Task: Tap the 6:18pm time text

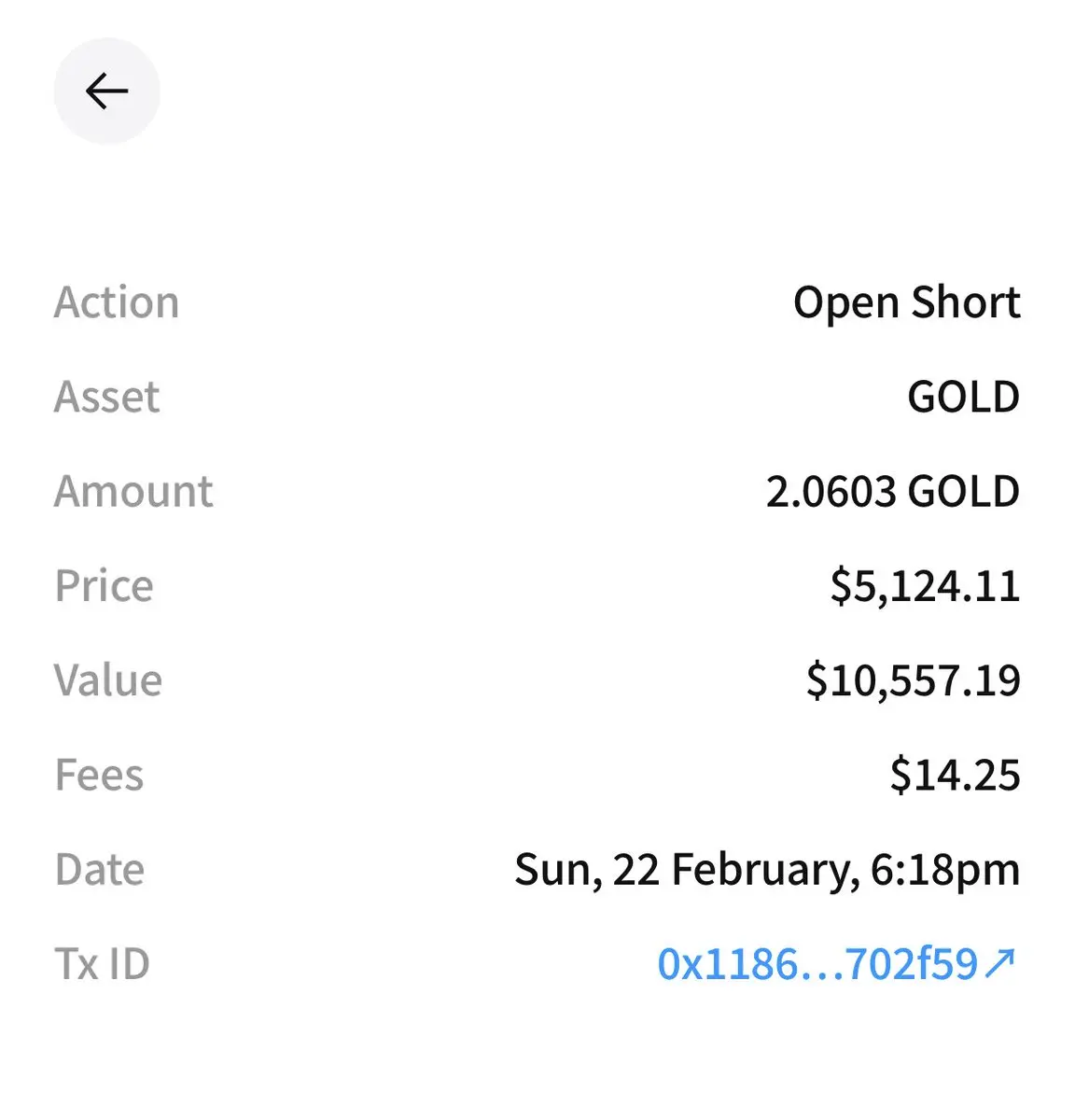Action: pyautogui.click(x=944, y=870)
